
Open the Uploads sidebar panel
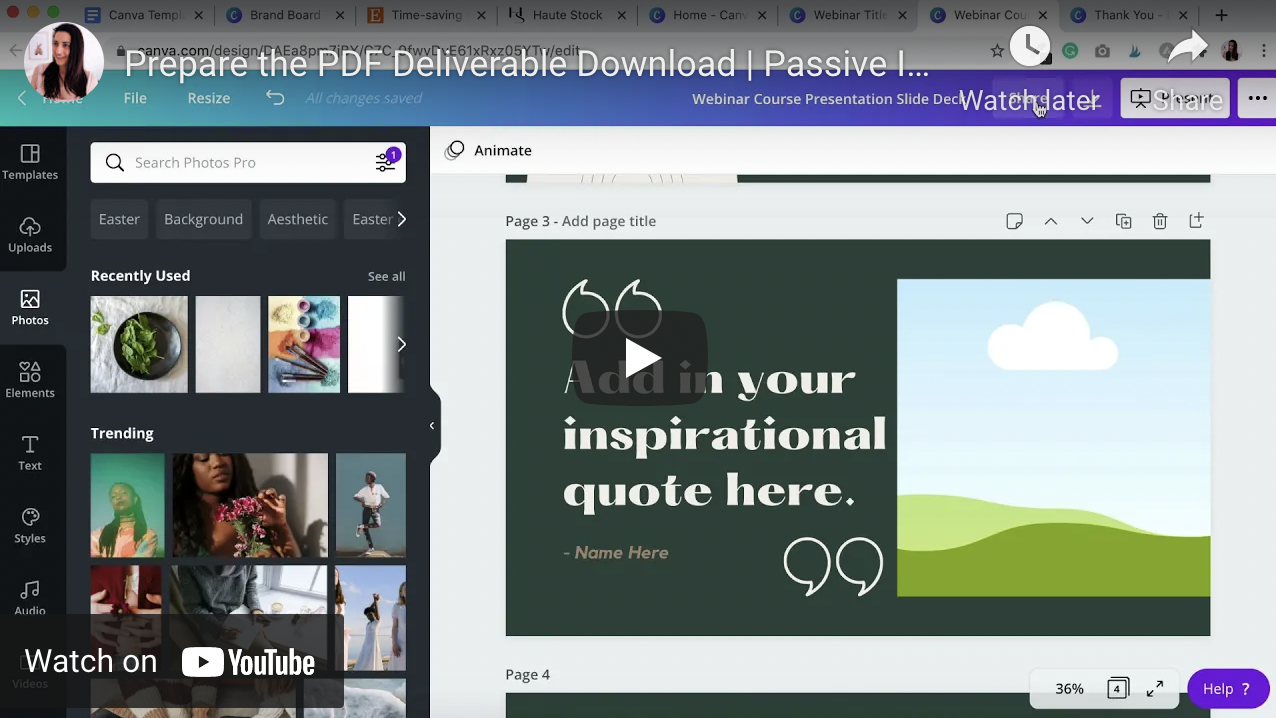[x=30, y=235]
